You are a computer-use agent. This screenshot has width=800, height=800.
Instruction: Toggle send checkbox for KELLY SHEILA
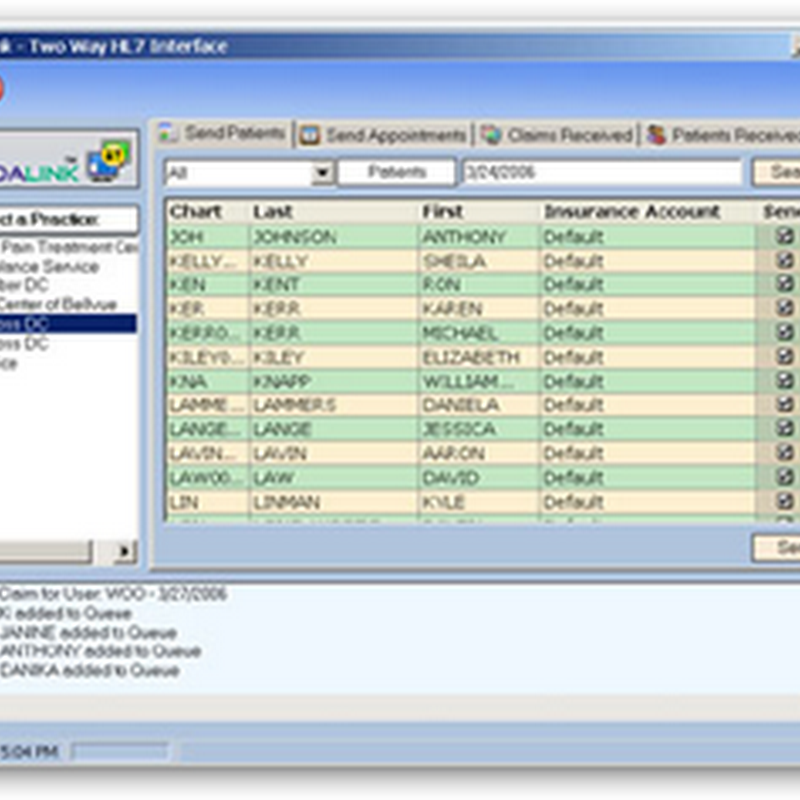pos(785,261)
